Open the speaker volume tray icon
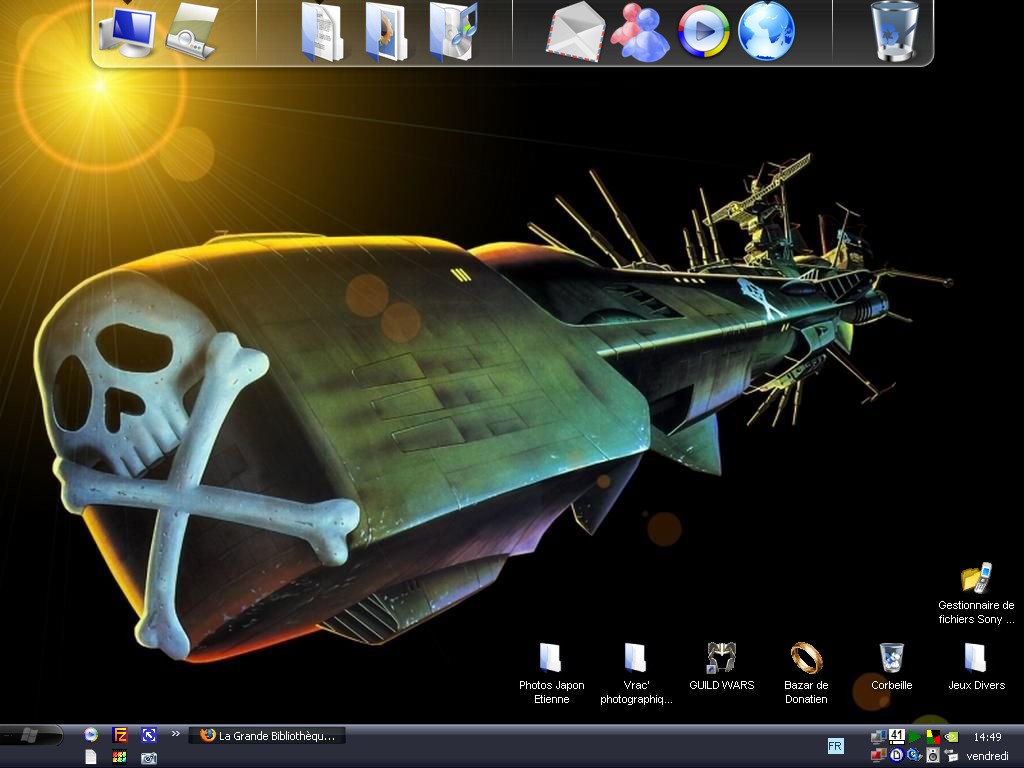The height and width of the screenshot is (768, 1024). point(933,756)
